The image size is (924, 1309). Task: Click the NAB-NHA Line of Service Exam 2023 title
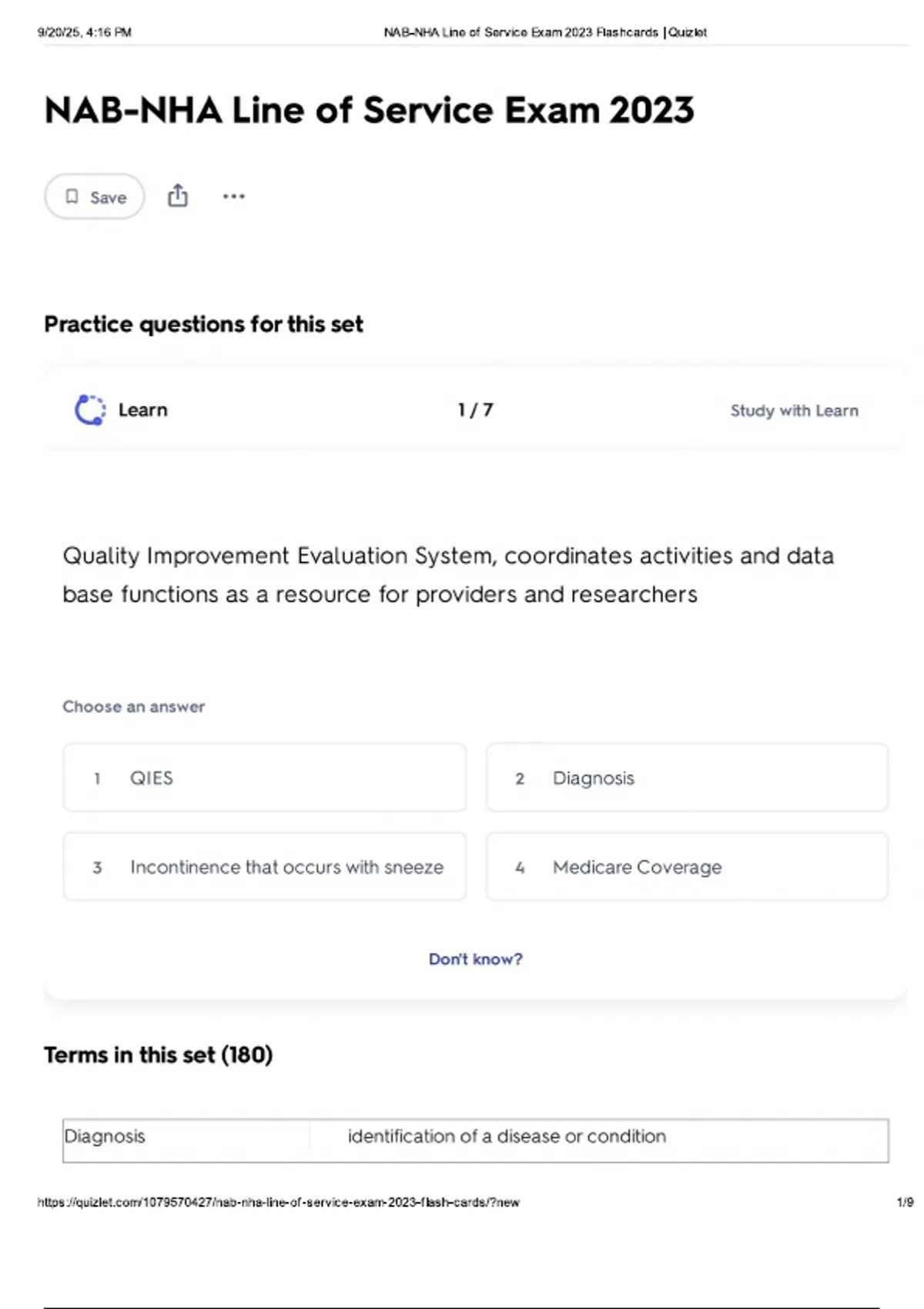(x=369, y=110)
